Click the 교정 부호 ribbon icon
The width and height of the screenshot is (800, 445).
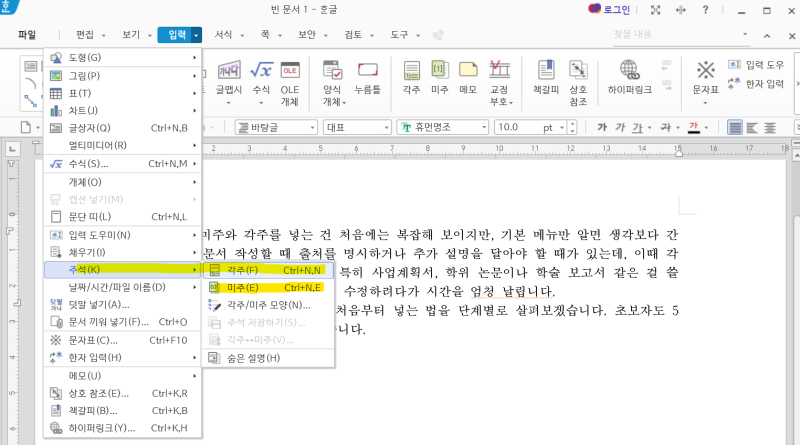[x=499, y=83]
